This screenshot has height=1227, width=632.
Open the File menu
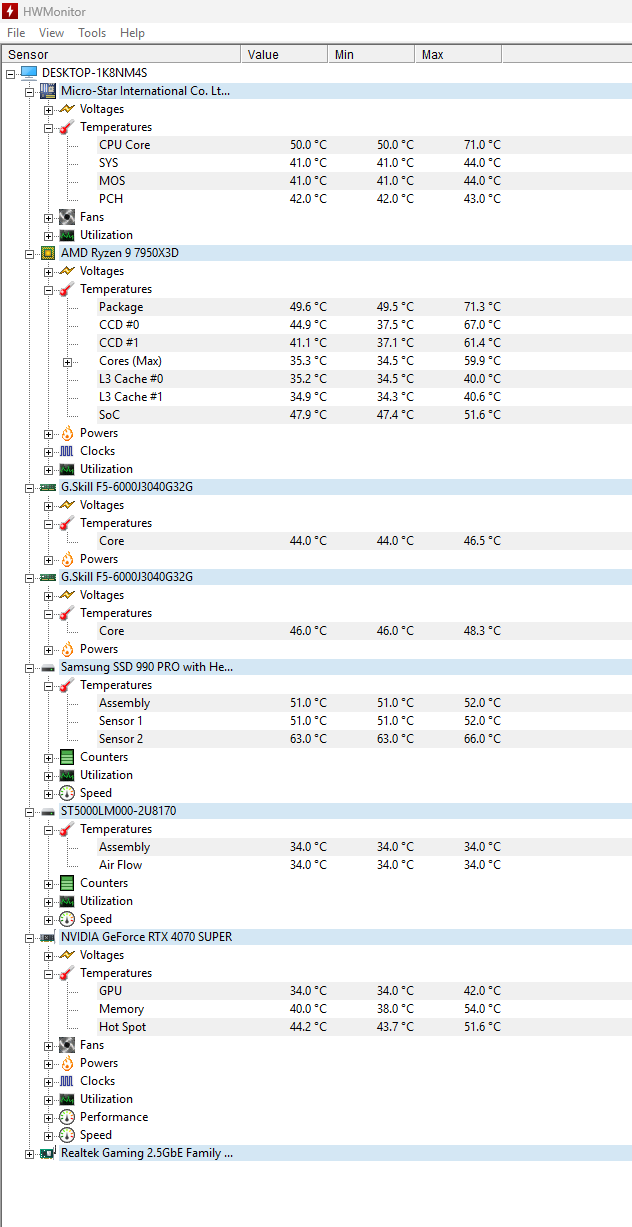(x=16, y=33)
